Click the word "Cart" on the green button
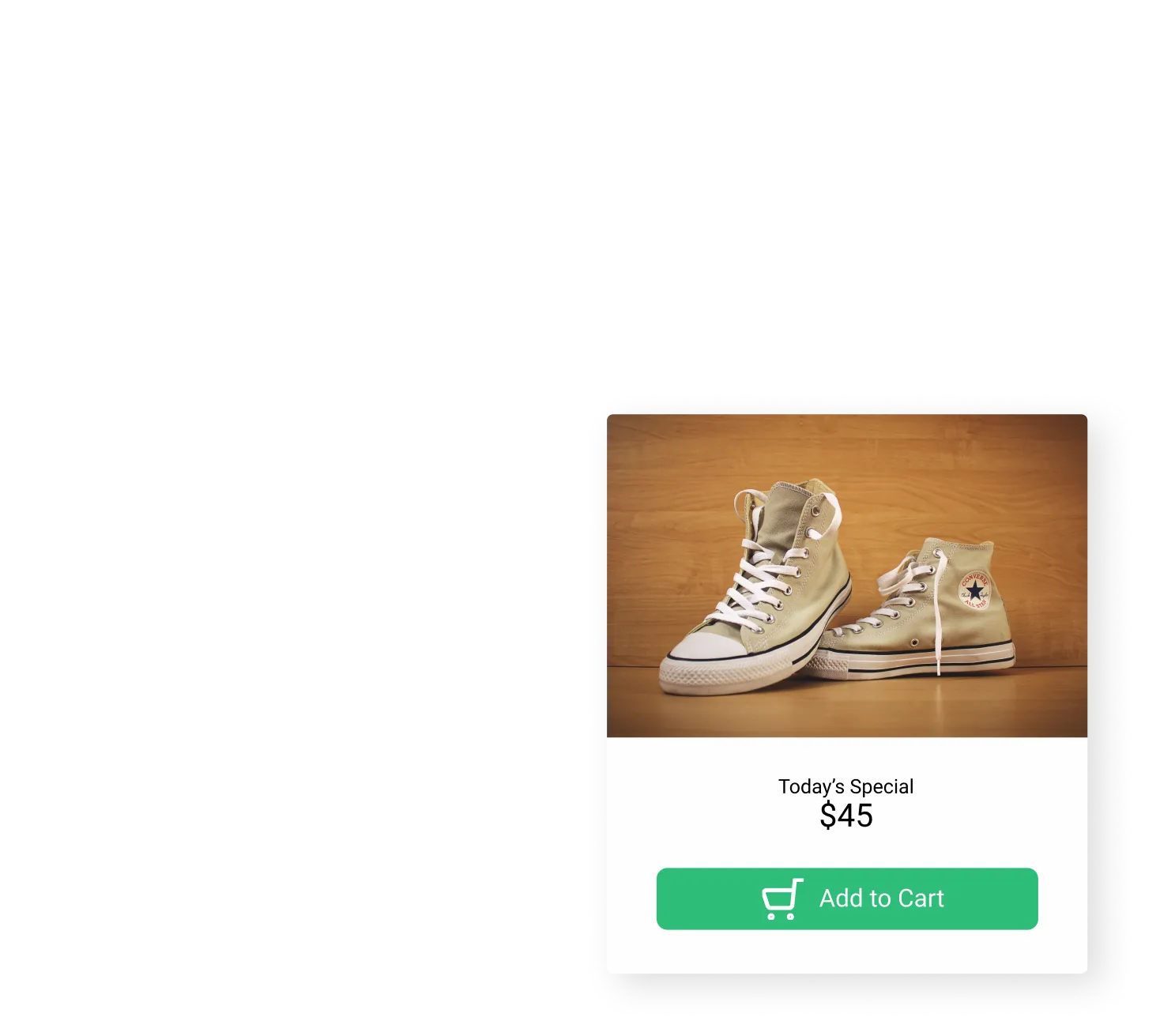The image size is (1160, 1036). pos(921,898)
